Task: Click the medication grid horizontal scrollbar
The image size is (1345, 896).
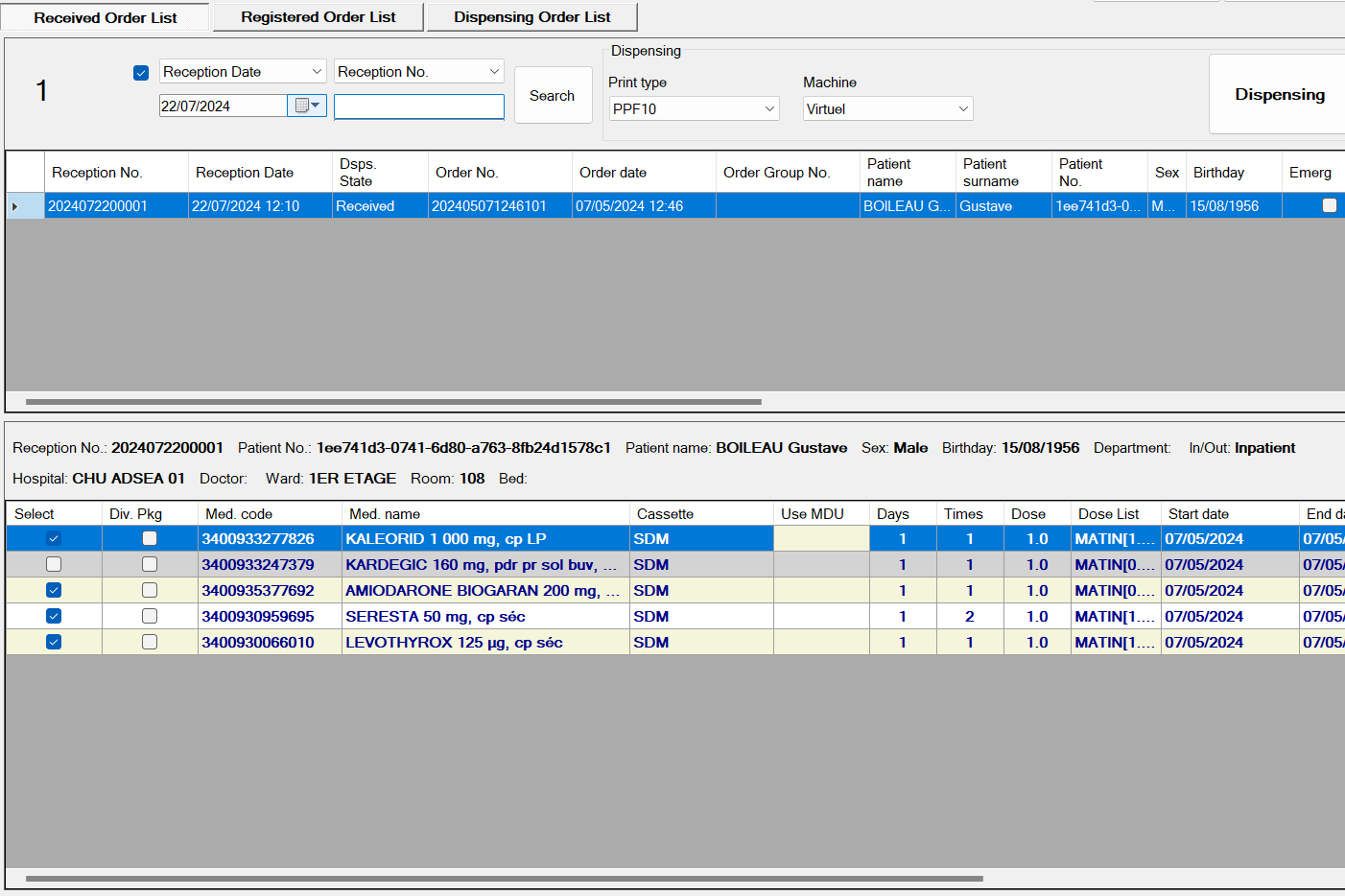Action: pyautogui.click(x=504, y=878)
